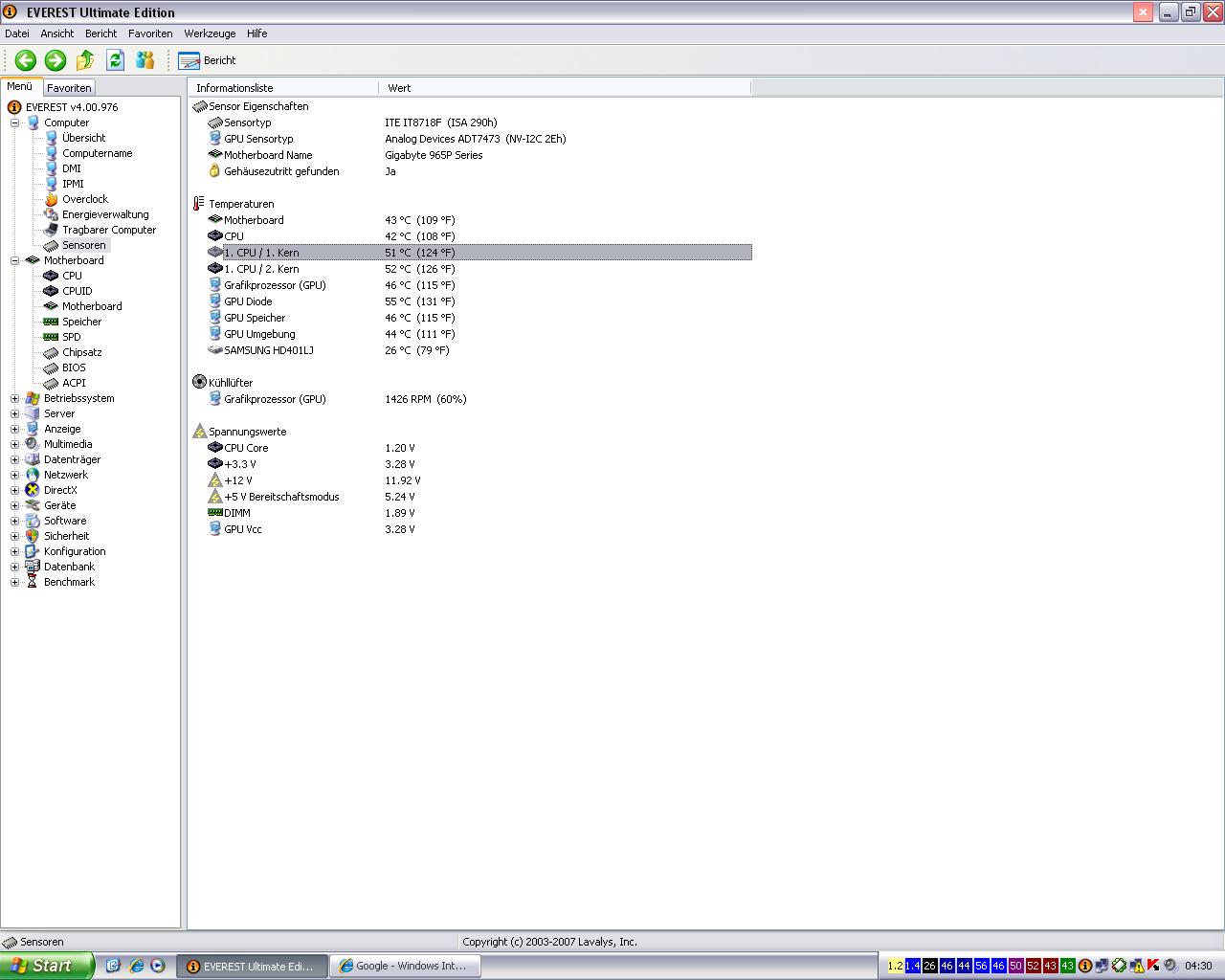The image size is (1225, 980).
Task: Open the Hilfe menu
Action: tap(256, 33)
